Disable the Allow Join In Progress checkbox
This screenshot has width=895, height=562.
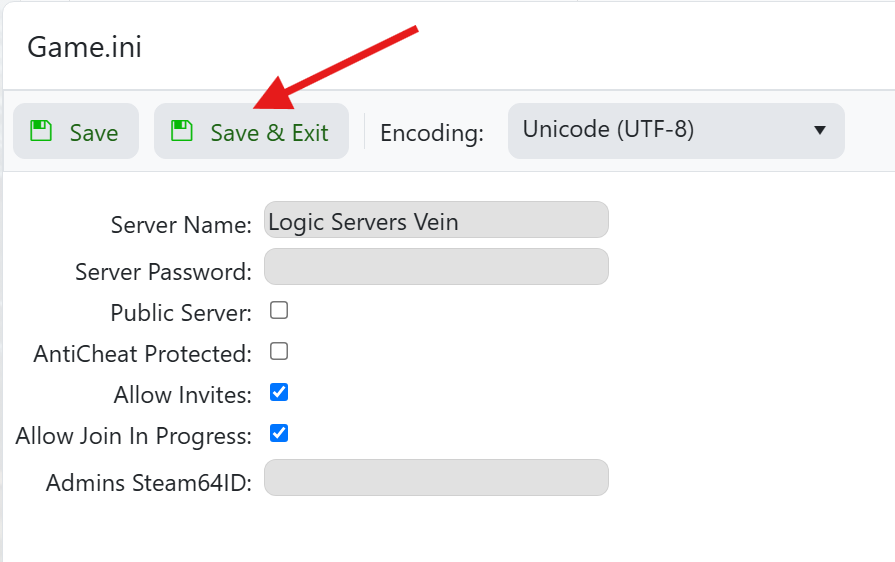pyautogui.click(x=279, y=434)
